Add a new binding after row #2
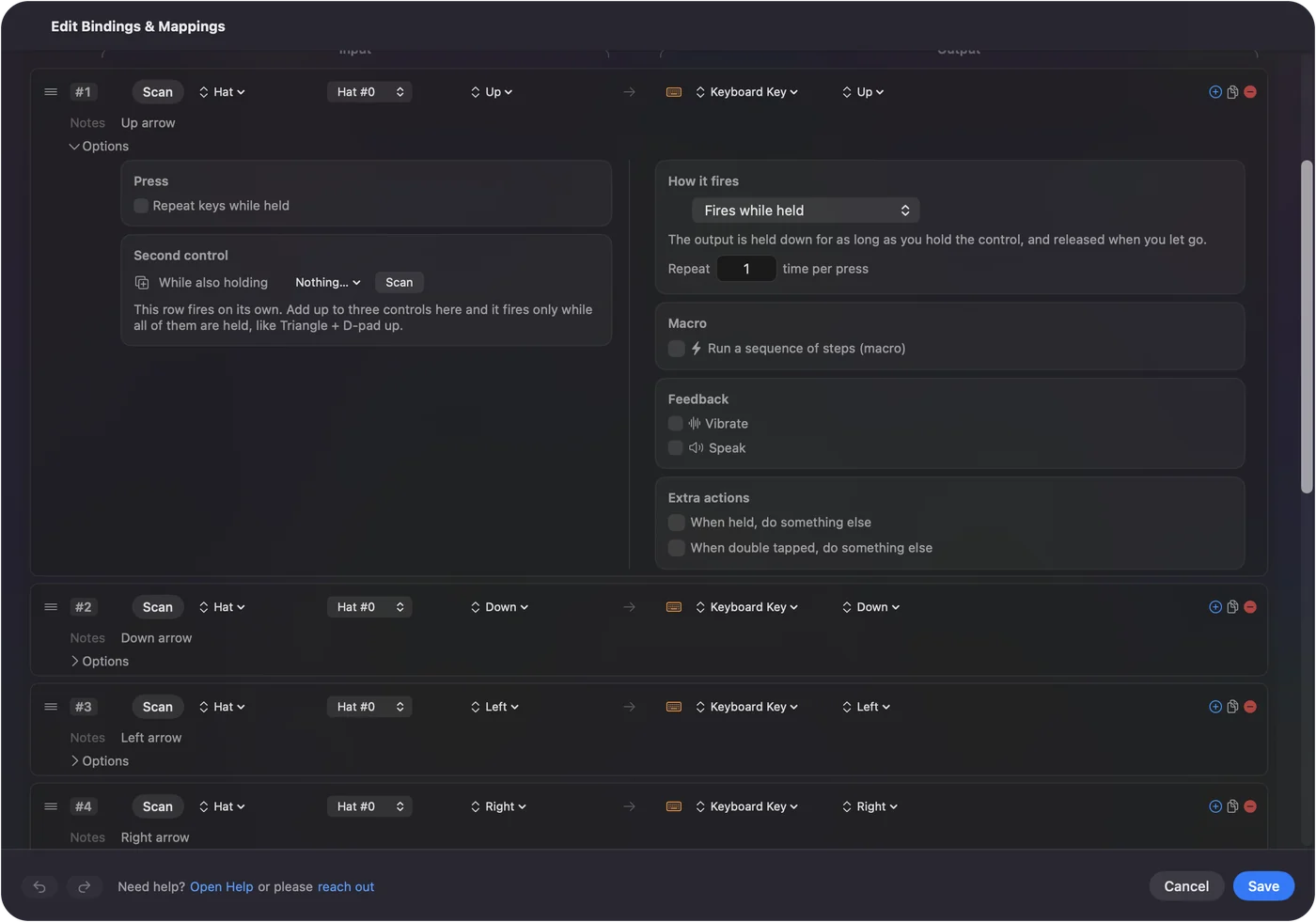This screenshot has width=1316, height=922. tap(1215, 607)
